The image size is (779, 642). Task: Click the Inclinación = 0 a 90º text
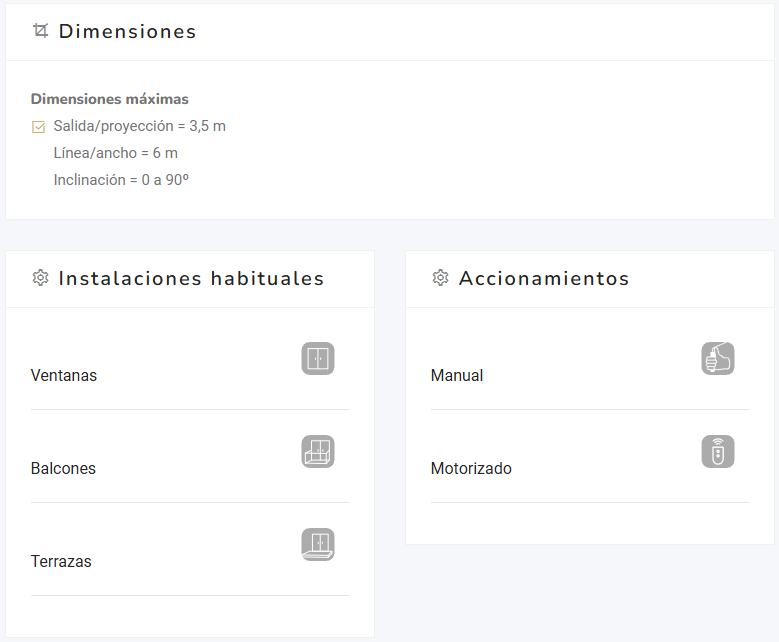click(121, 180)
